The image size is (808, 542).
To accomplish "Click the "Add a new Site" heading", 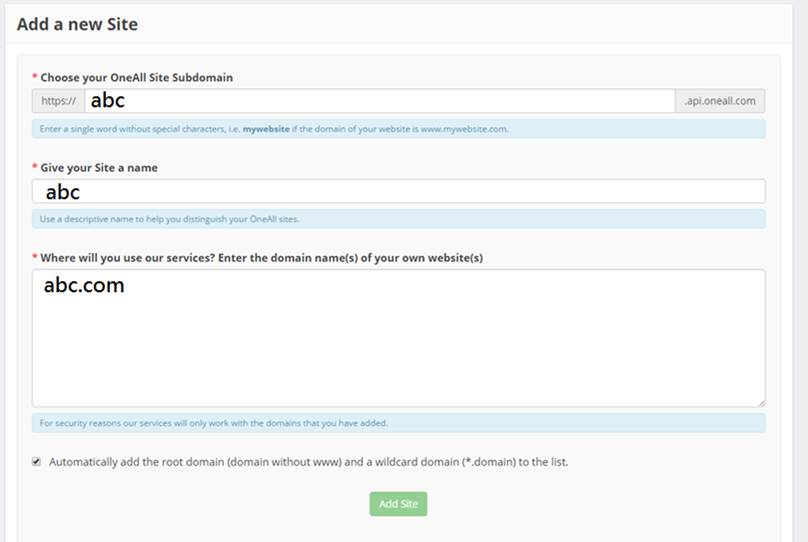I will point(77,24).
